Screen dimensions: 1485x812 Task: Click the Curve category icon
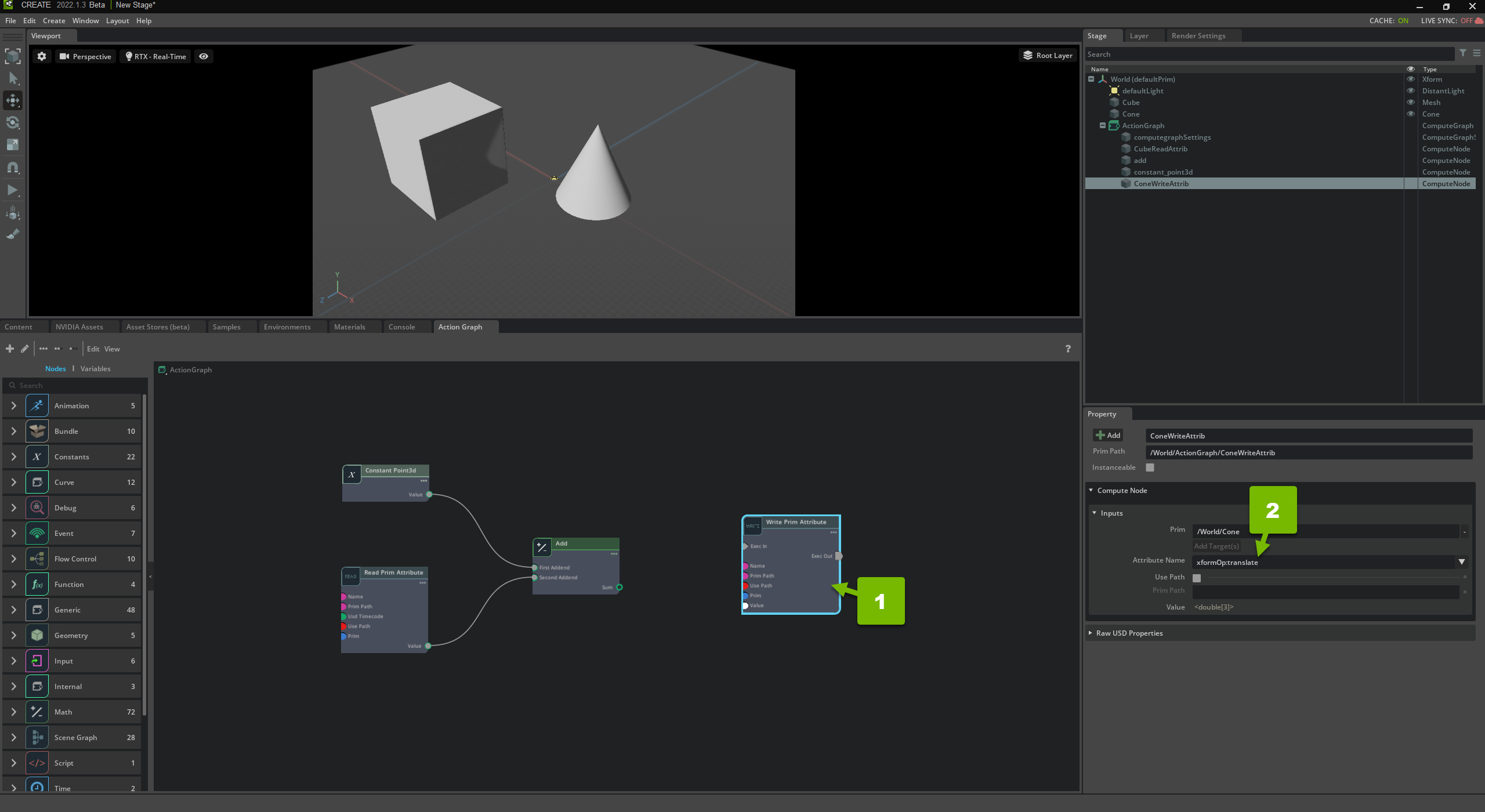point(37,483)
